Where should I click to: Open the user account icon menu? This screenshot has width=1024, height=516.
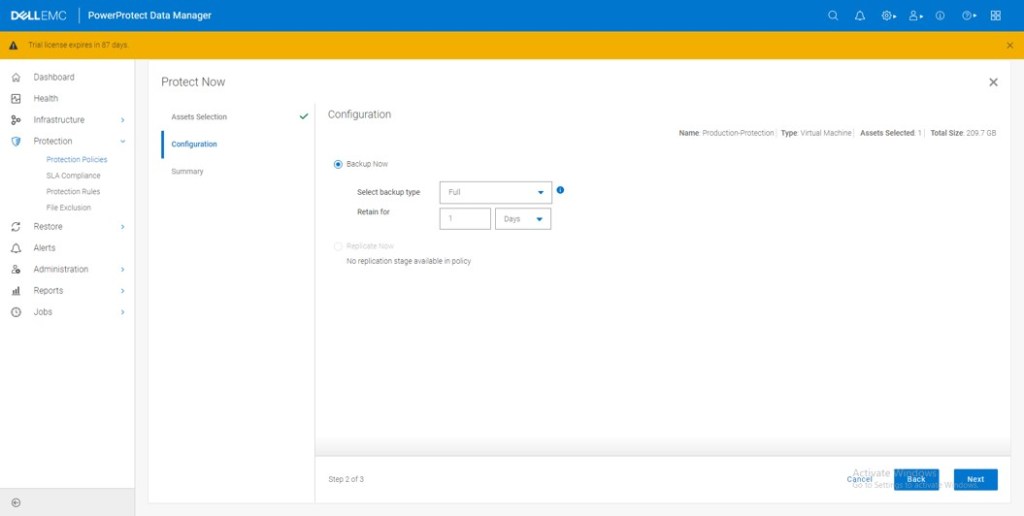point(915,16)
